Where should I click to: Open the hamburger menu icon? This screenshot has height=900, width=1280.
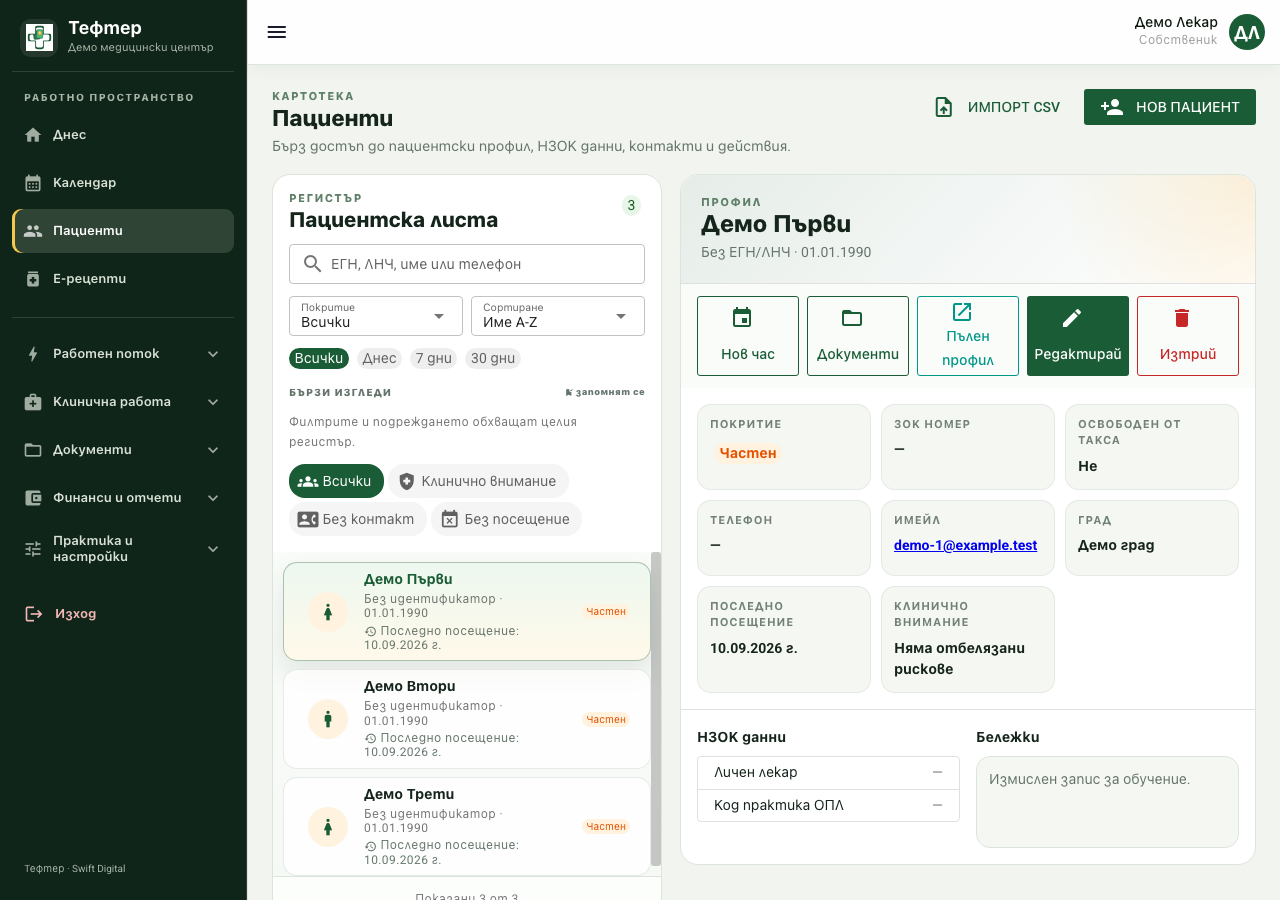click(x=277, y=32)
